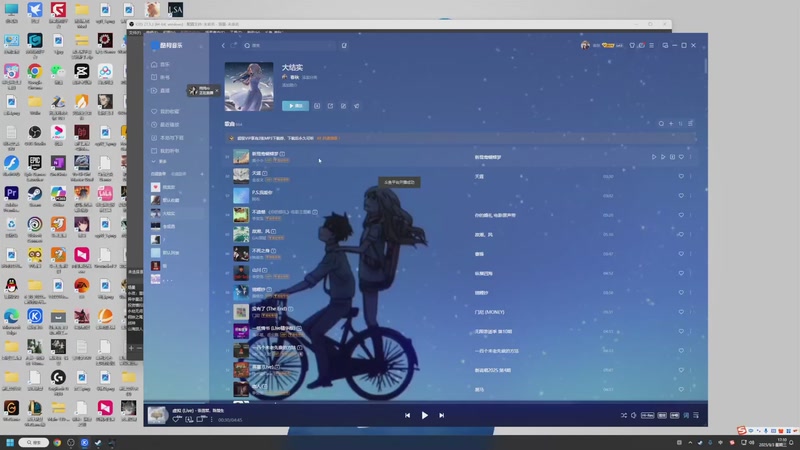Click the playlist creator name under title
The height and width of the screenshot is (450, 800).
tap(294, 78)
